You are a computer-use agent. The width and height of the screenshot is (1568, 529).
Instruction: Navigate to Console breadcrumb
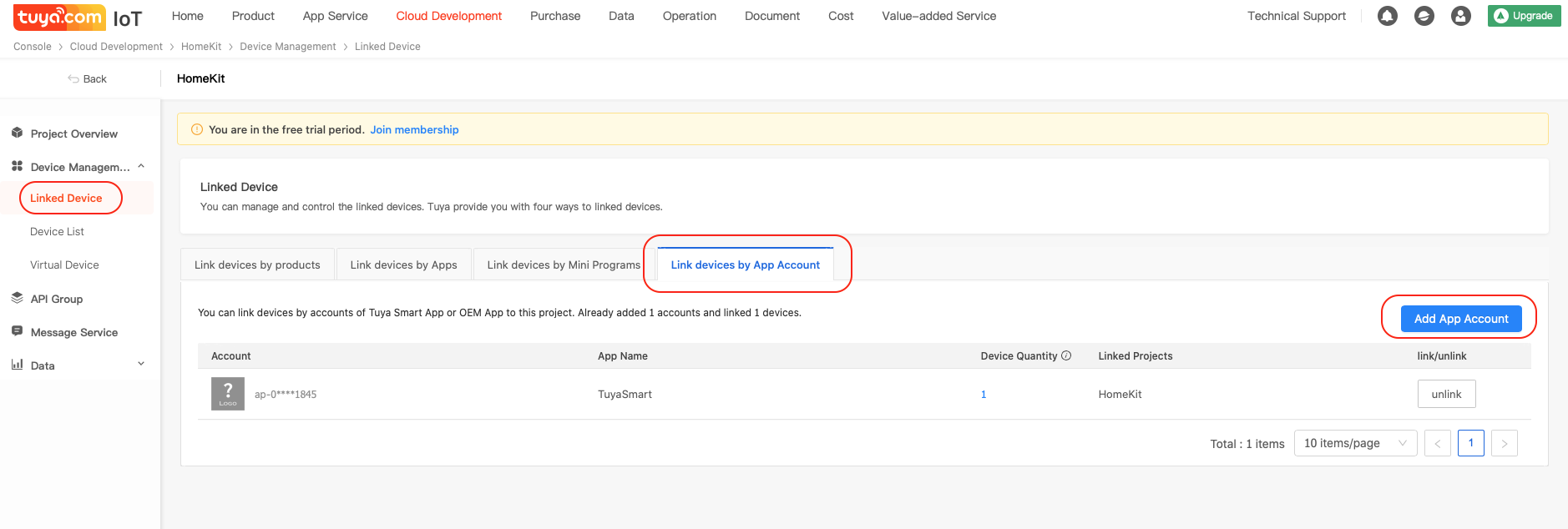(33, 47)
